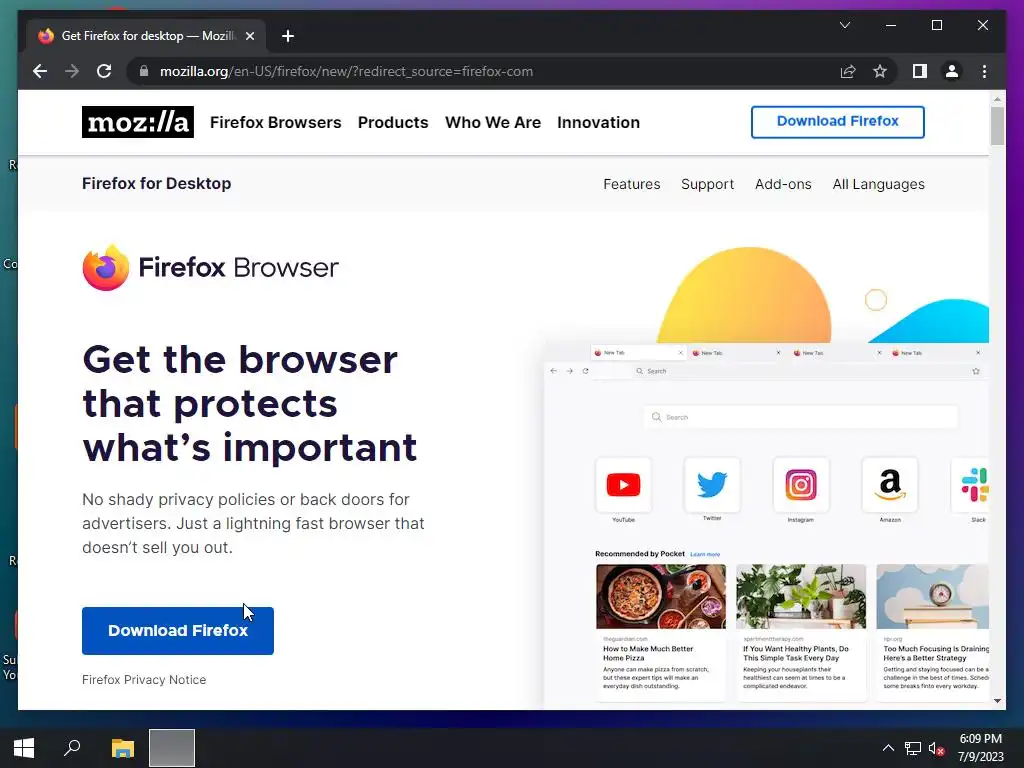Open the Features link
1024x768 pixels.
point(632,184)
